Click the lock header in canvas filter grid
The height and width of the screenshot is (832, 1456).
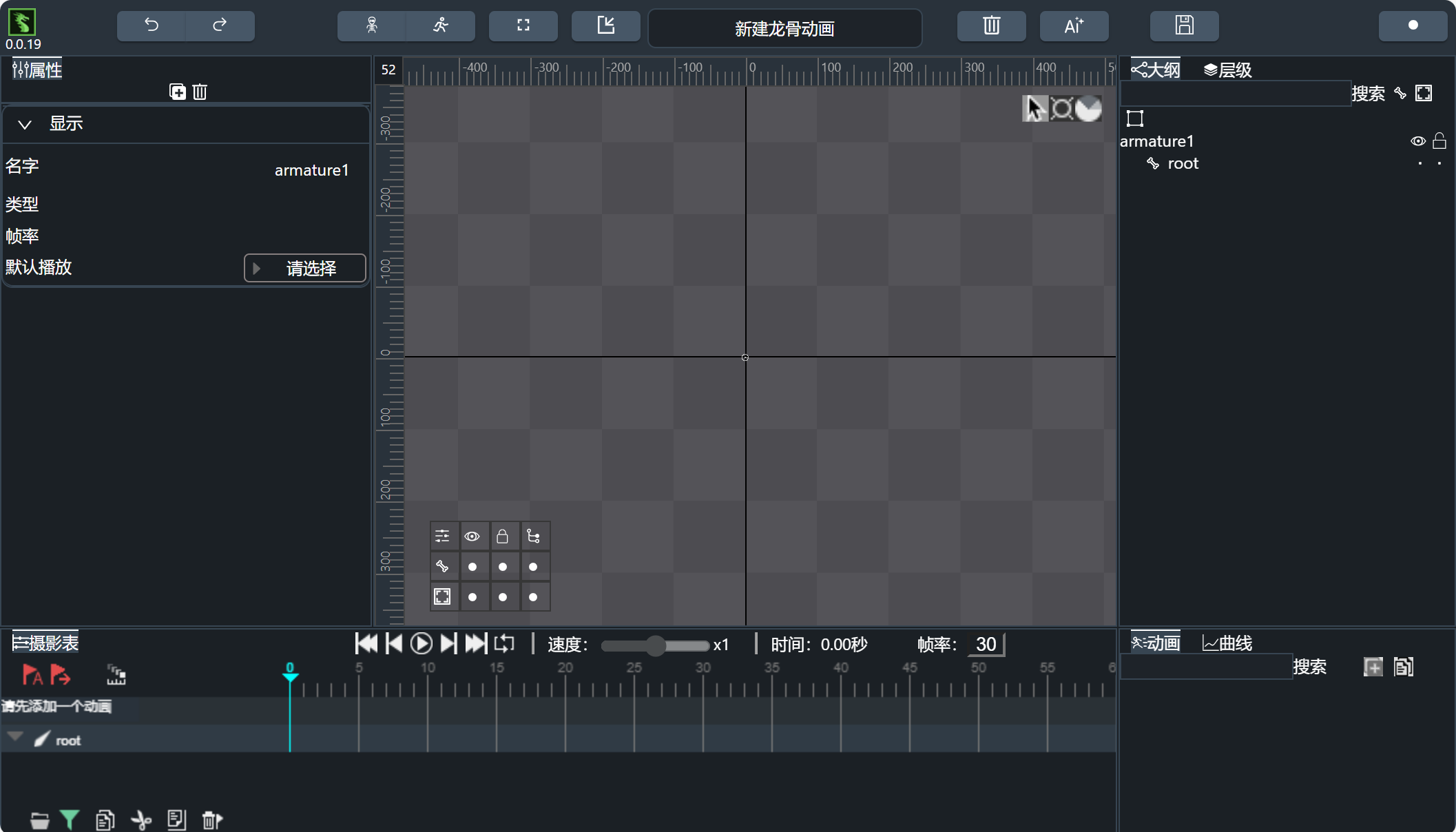(502, 536)
